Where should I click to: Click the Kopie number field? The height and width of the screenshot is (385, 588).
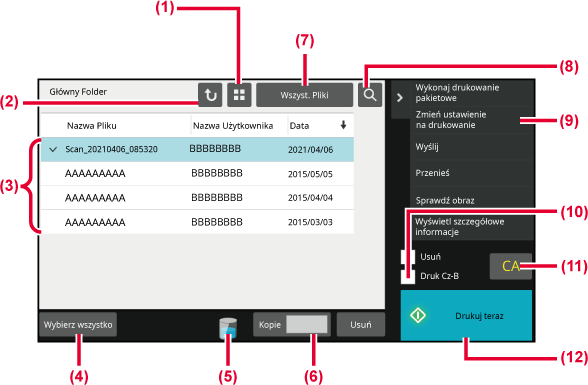tap(307, 324)
